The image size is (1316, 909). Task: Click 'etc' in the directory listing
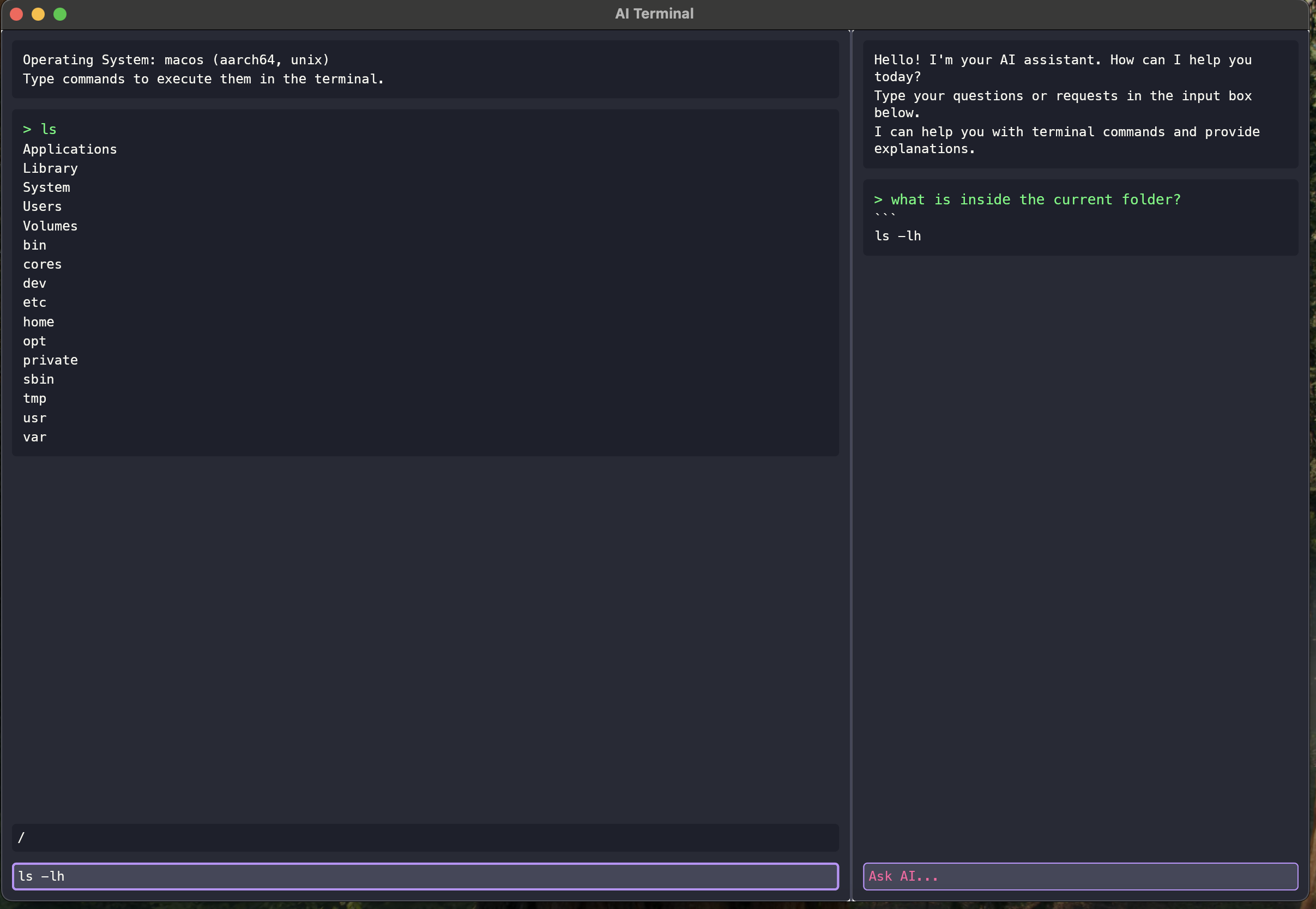click(34, 302)
